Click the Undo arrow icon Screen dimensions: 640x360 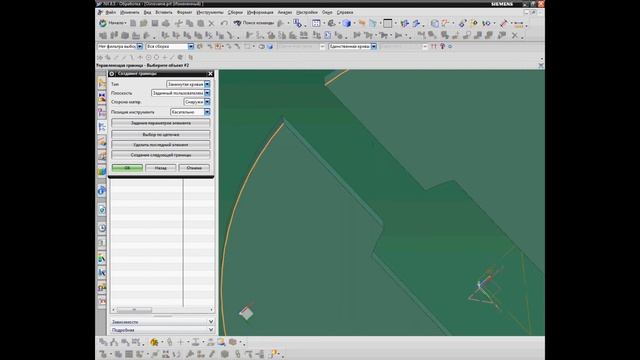pos(224,23)
